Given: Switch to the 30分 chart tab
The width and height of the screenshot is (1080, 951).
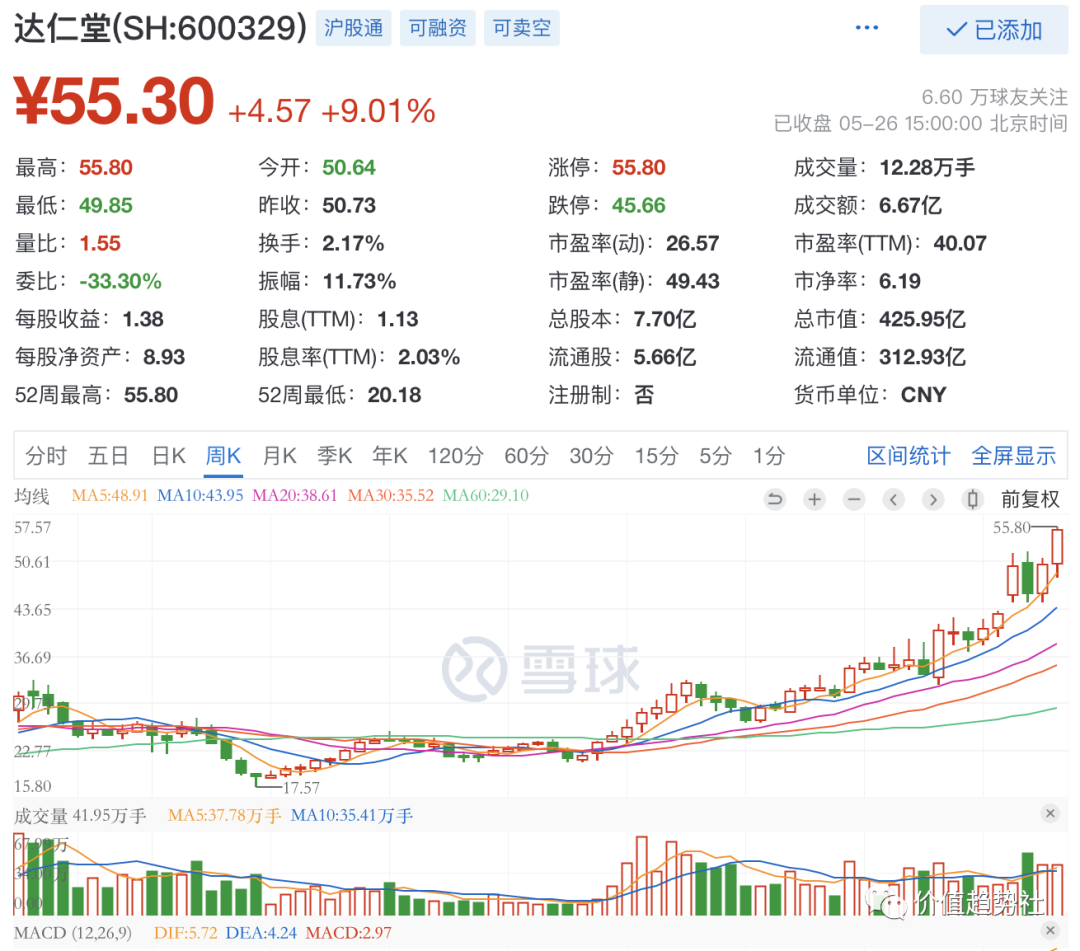Looking at the screenshot, I should click(x=591, y=456).
